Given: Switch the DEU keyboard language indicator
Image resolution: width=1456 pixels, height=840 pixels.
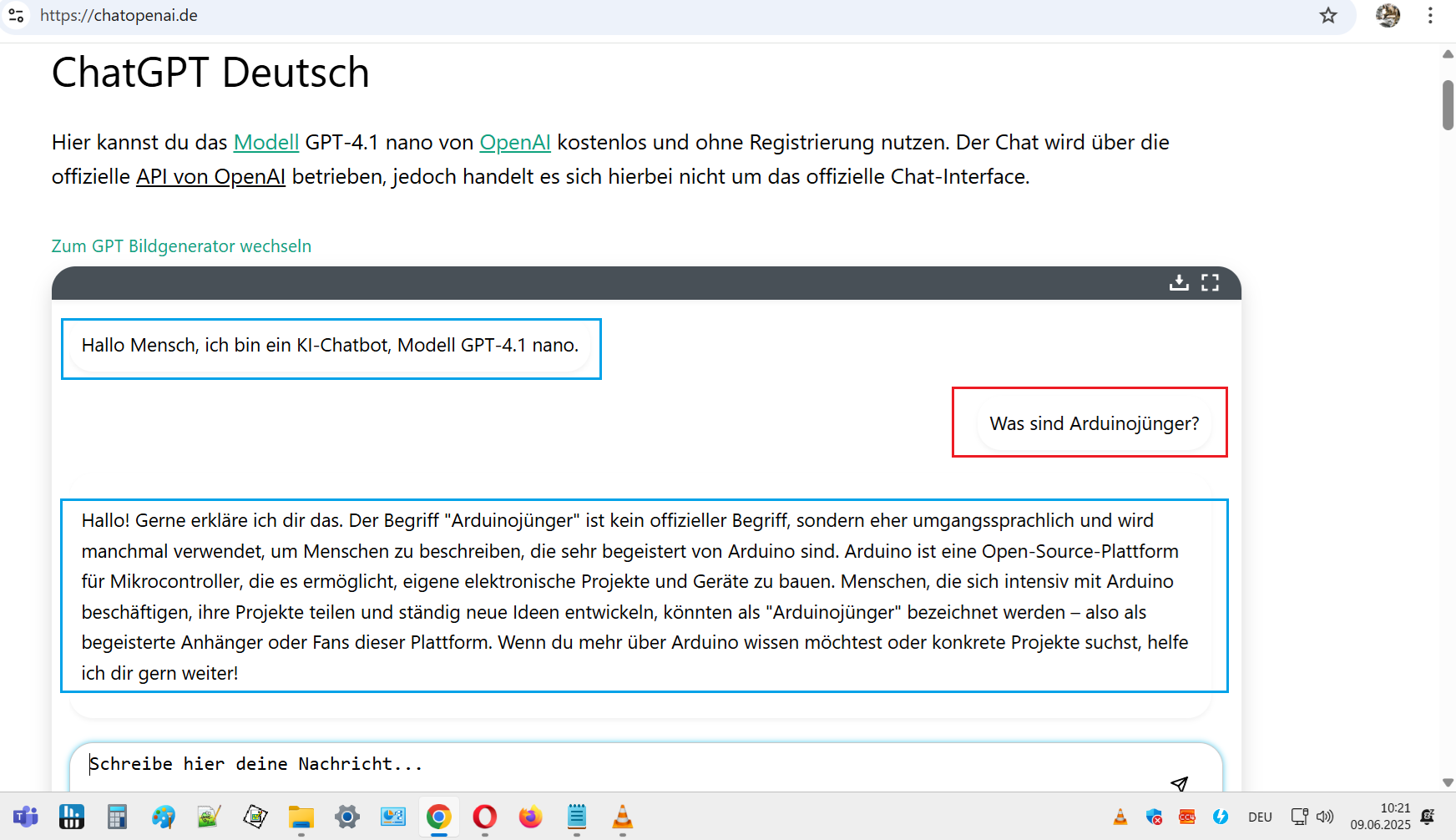Looking at the screenshot, I should click(x=1260, y=817).
